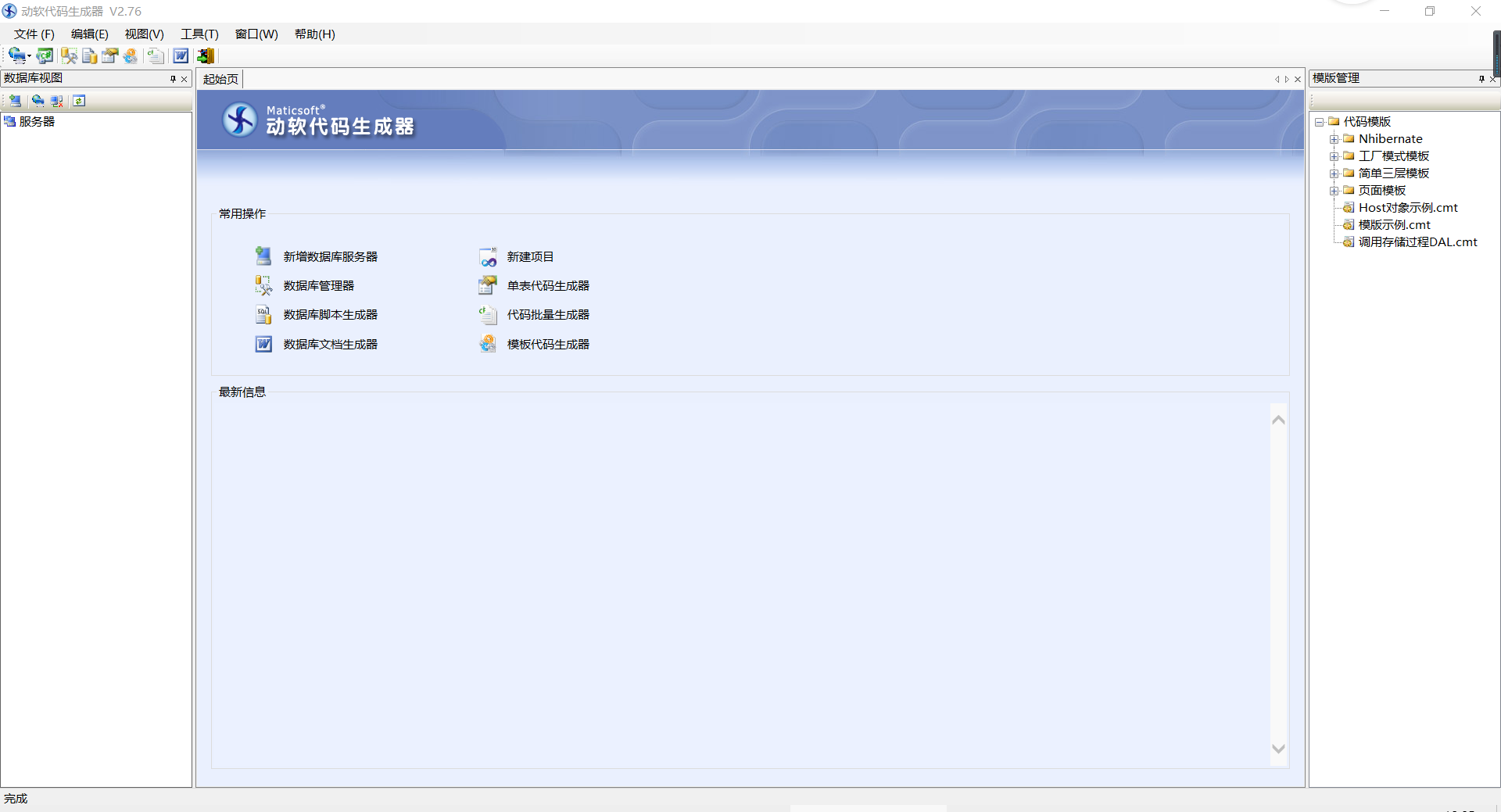Select the 模版示例.cmt template file
This screenshot has height=812, width=1501.
(1394, 224)
